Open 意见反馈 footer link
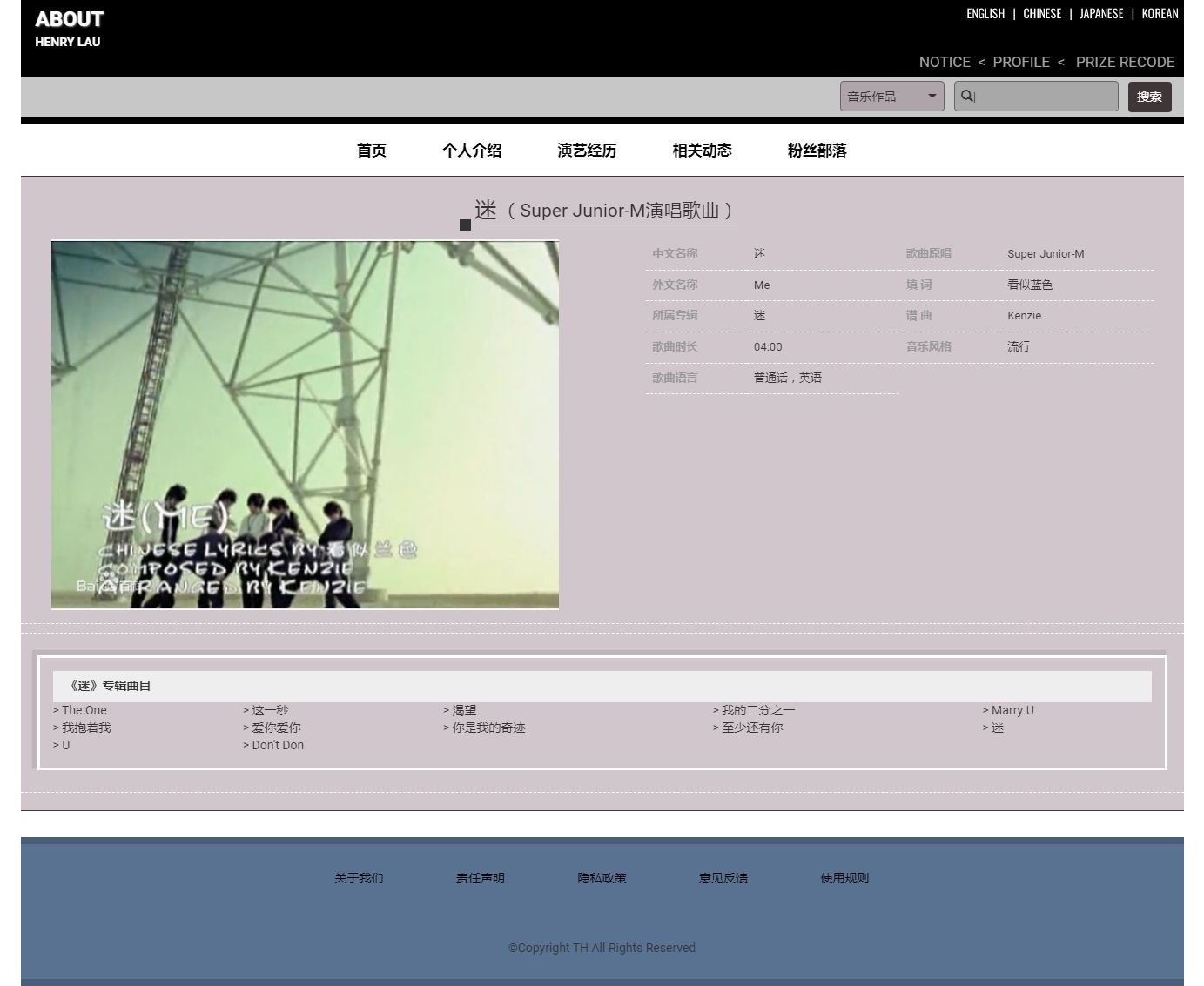The height and width of the screenshot is (986, 1204). click(x=723, y=878)
